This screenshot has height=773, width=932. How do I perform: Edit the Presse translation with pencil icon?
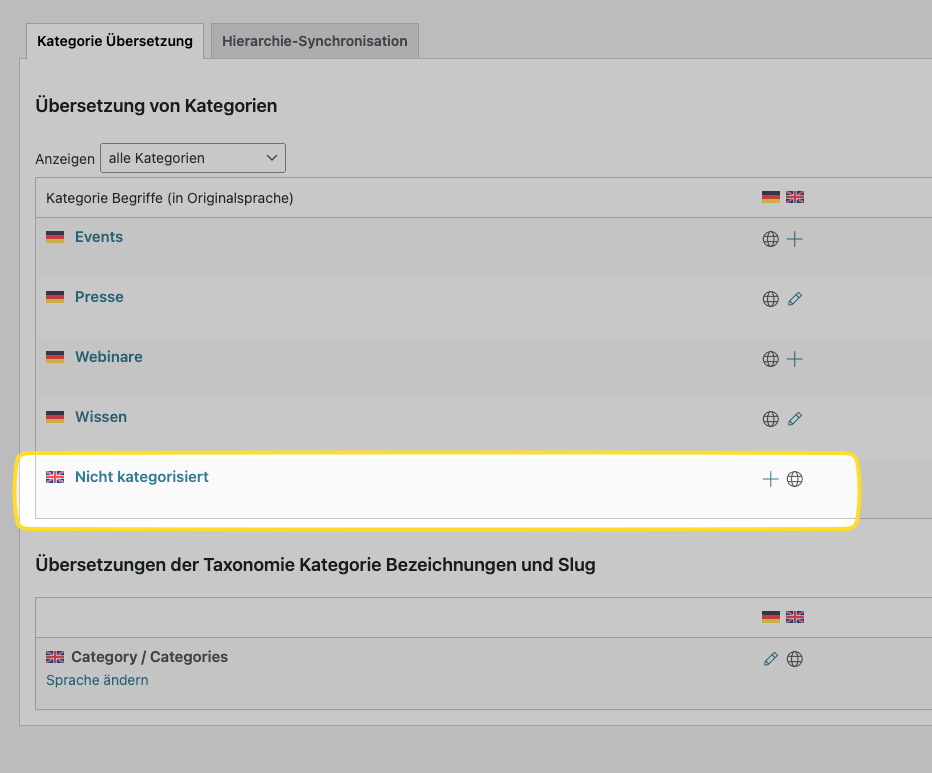coord(795,299)
